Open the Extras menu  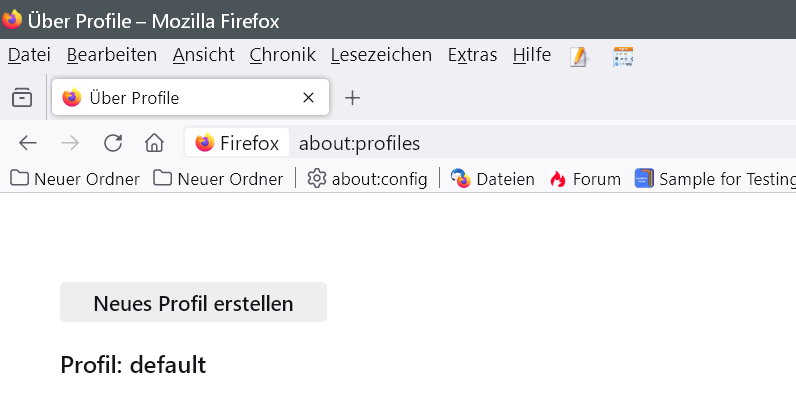point(472,55)
